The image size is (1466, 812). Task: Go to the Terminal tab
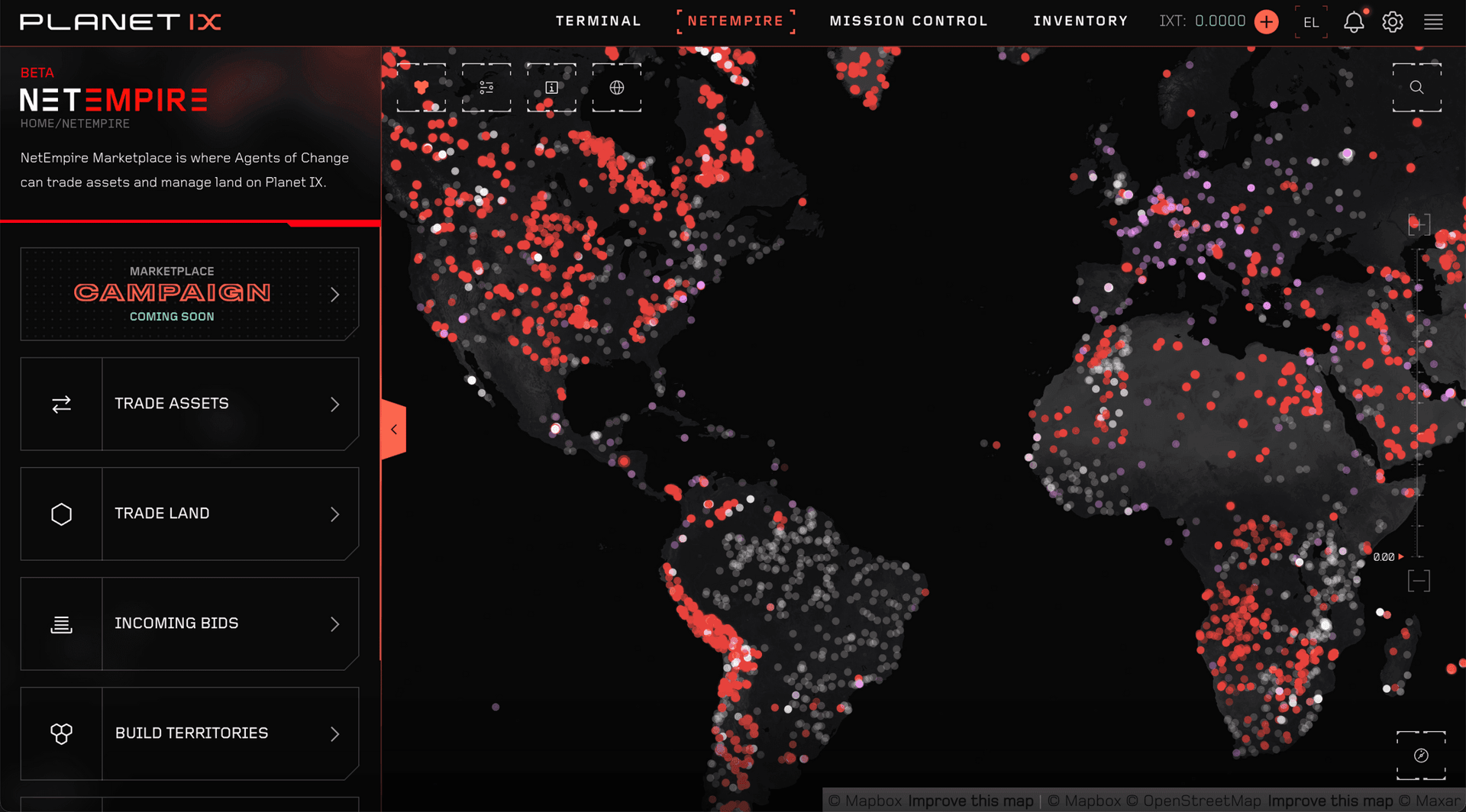pyautogui.click(x=599, y=21)
